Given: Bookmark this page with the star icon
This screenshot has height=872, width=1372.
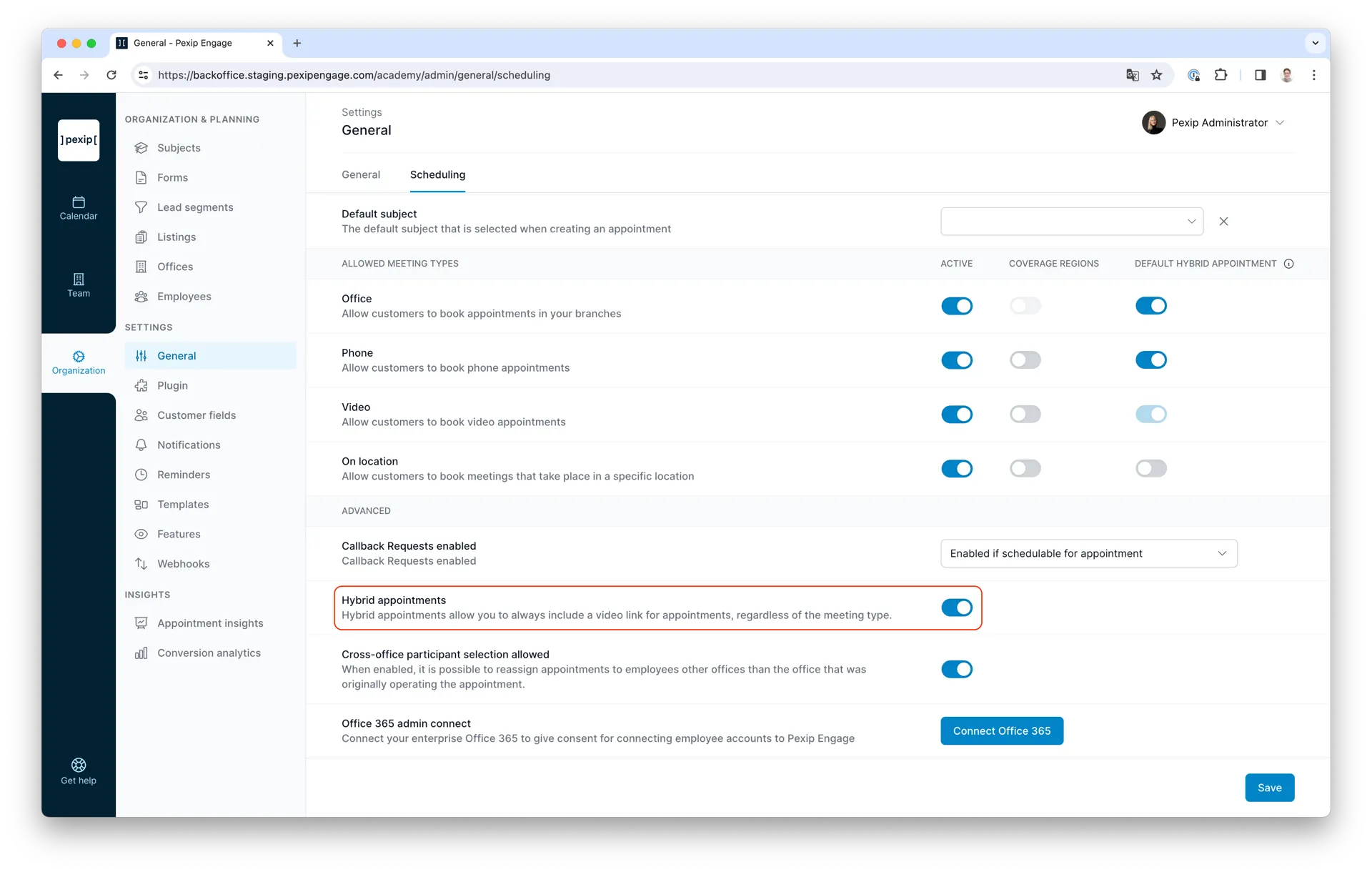Looking at the screenshot, I should pyautogui.click(x=1156, y=75).
